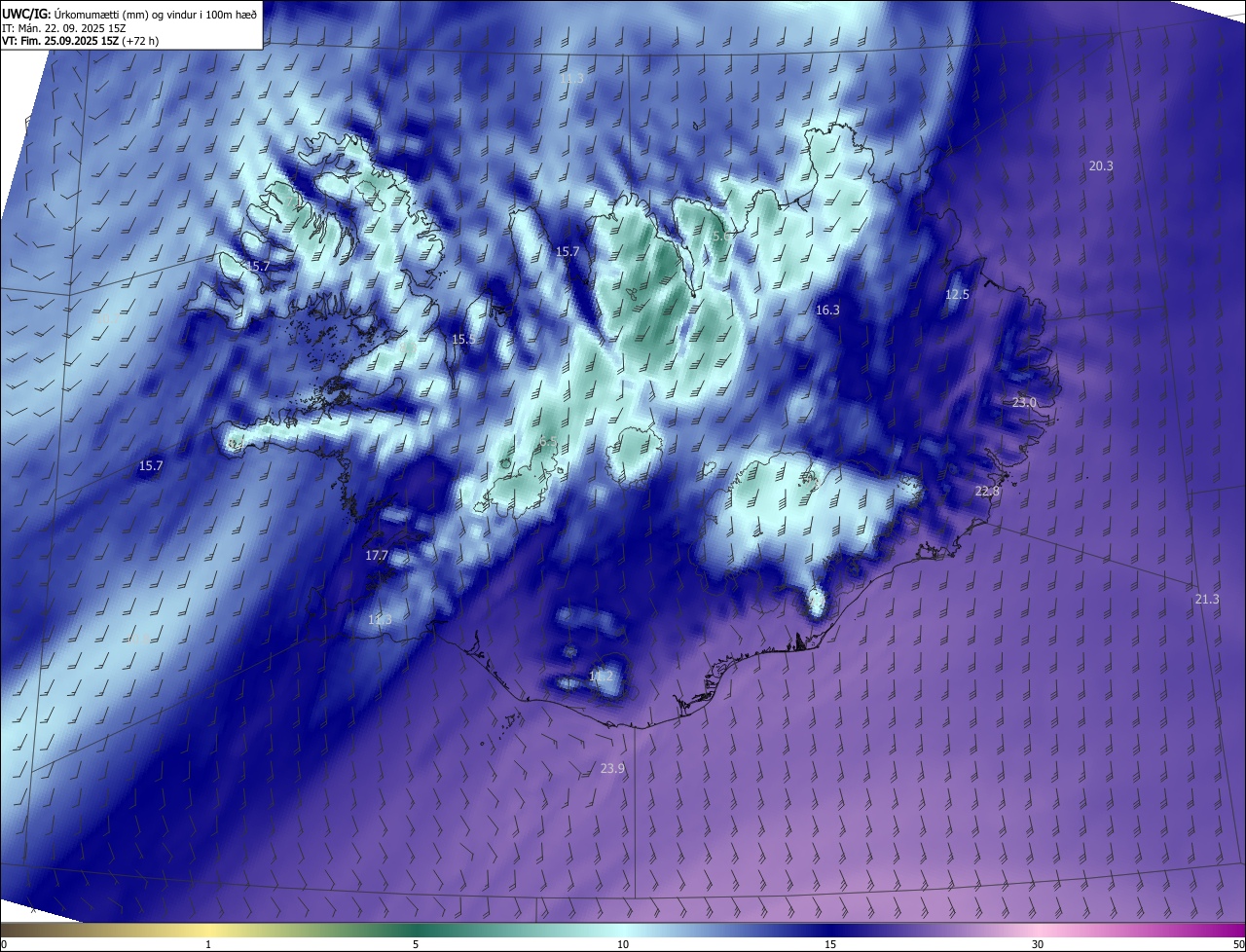Click the 21.3 value label

tap(1206, 600)
